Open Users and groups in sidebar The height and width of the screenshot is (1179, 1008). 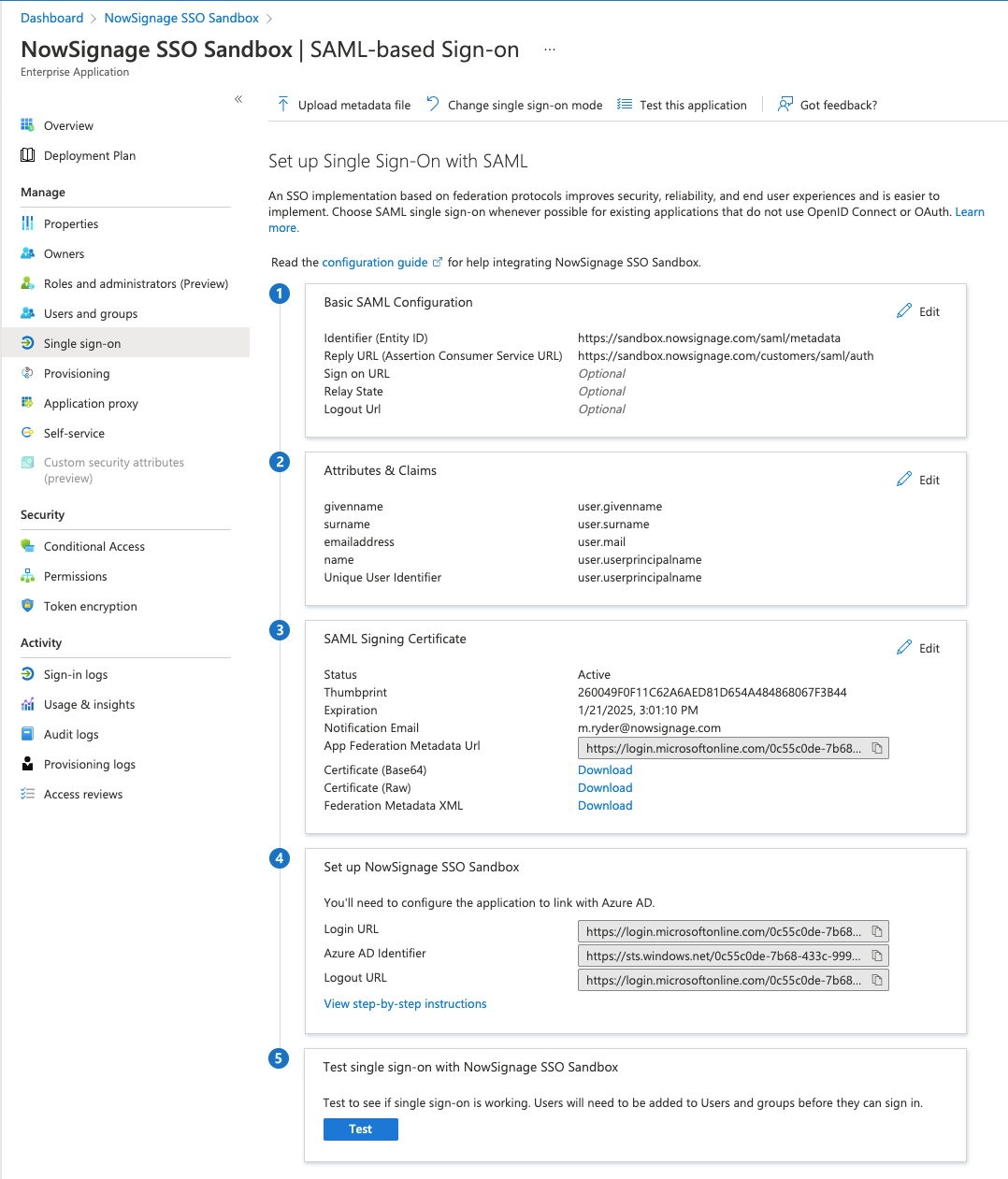click(x=91, y=314)
